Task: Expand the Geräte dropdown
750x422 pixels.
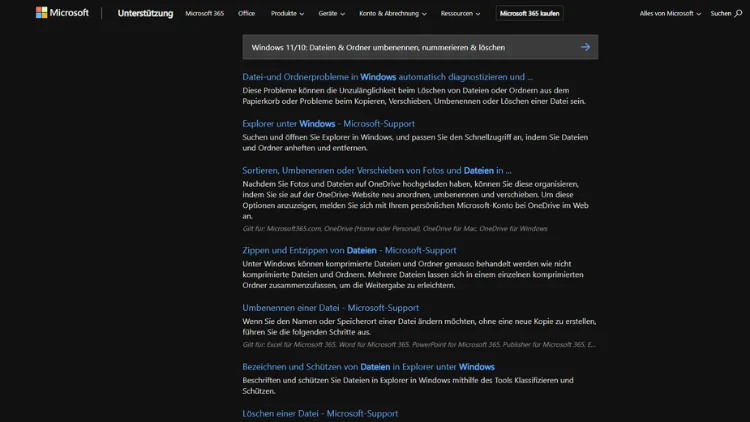Action: pos(331,13)
